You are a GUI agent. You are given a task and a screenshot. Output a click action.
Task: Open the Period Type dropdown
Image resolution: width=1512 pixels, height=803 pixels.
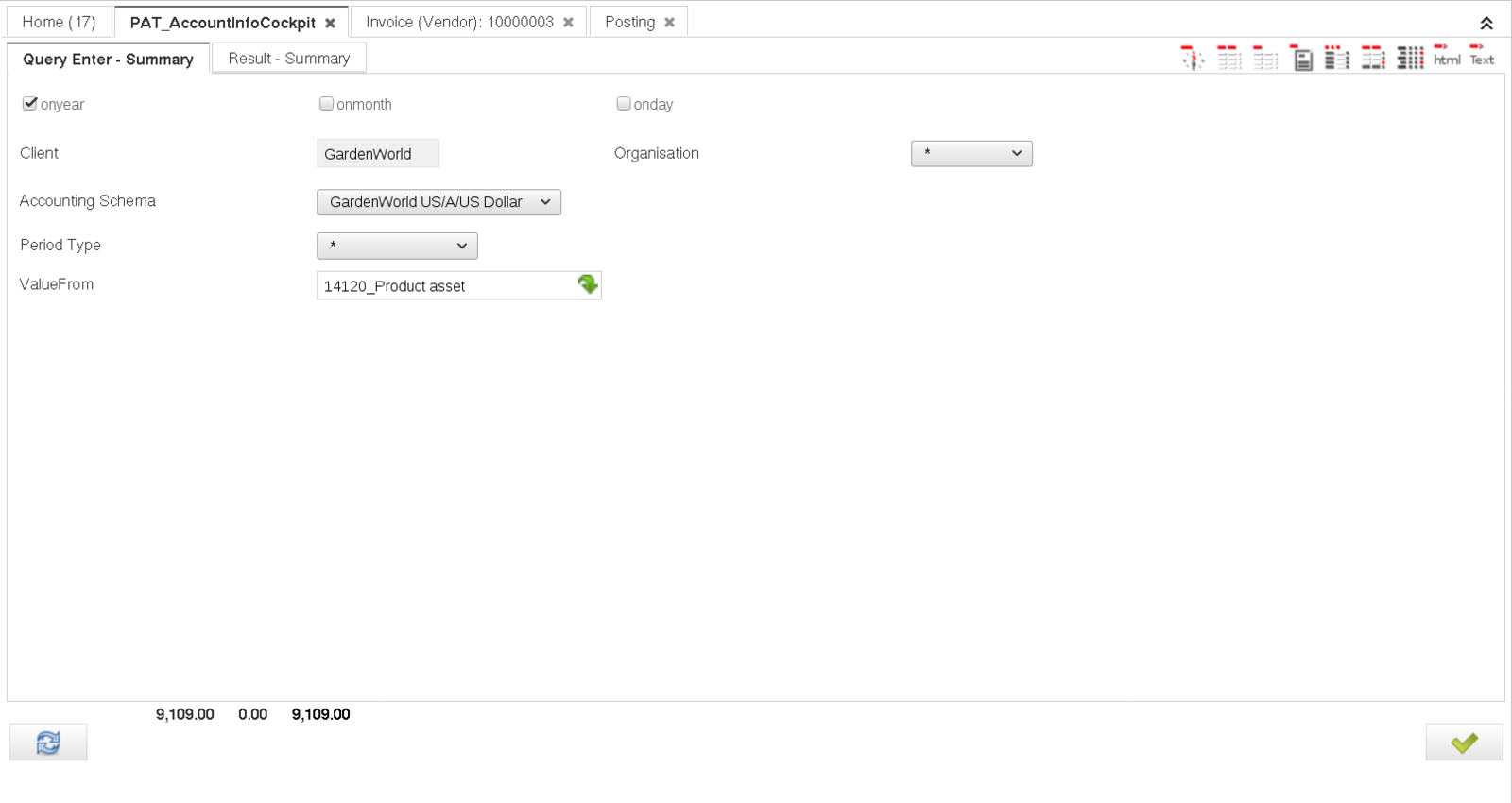coord(397,246)
